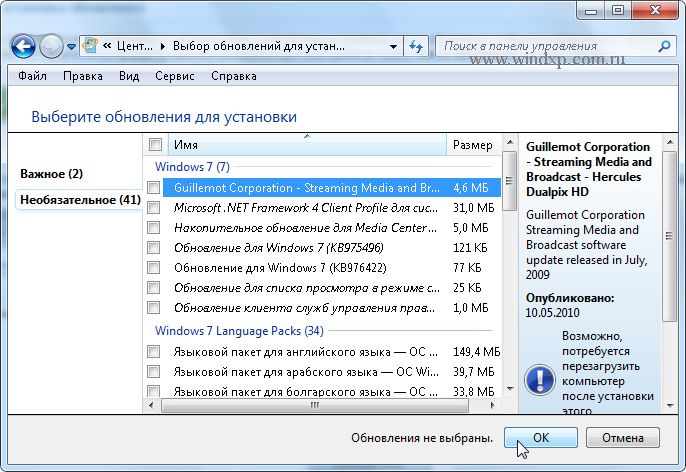The image size is (686, 472).
Task: Enable Microsoft .NET Framework 4 update checkbox
Action: (153, 208)
